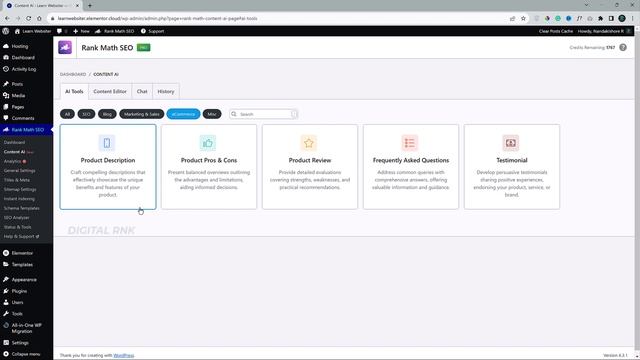Viewport: 640px width, 360px height.
Task: Filter tools by All category
Action: pos(67,114)
